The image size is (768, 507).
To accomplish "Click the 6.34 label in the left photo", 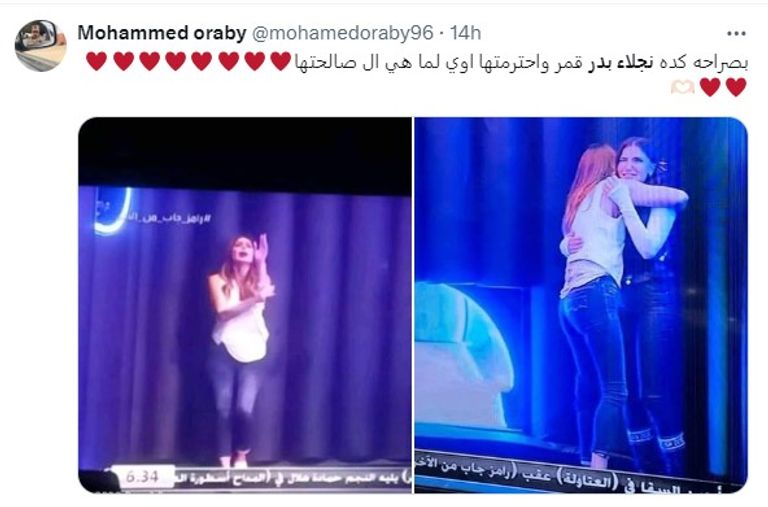I will click(x=142, y=476).
